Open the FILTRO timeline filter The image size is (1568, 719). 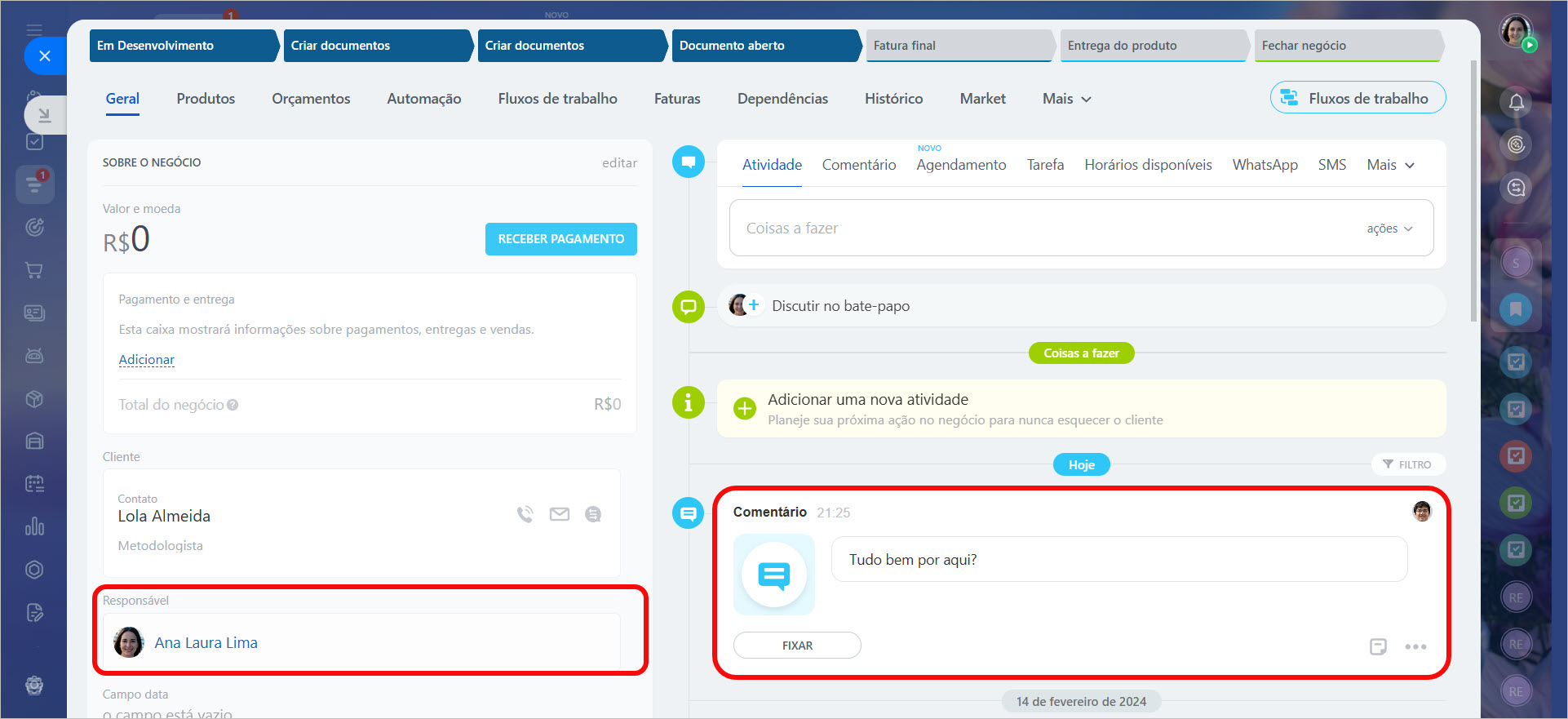pyautogui.click(x=1407, y=464)
